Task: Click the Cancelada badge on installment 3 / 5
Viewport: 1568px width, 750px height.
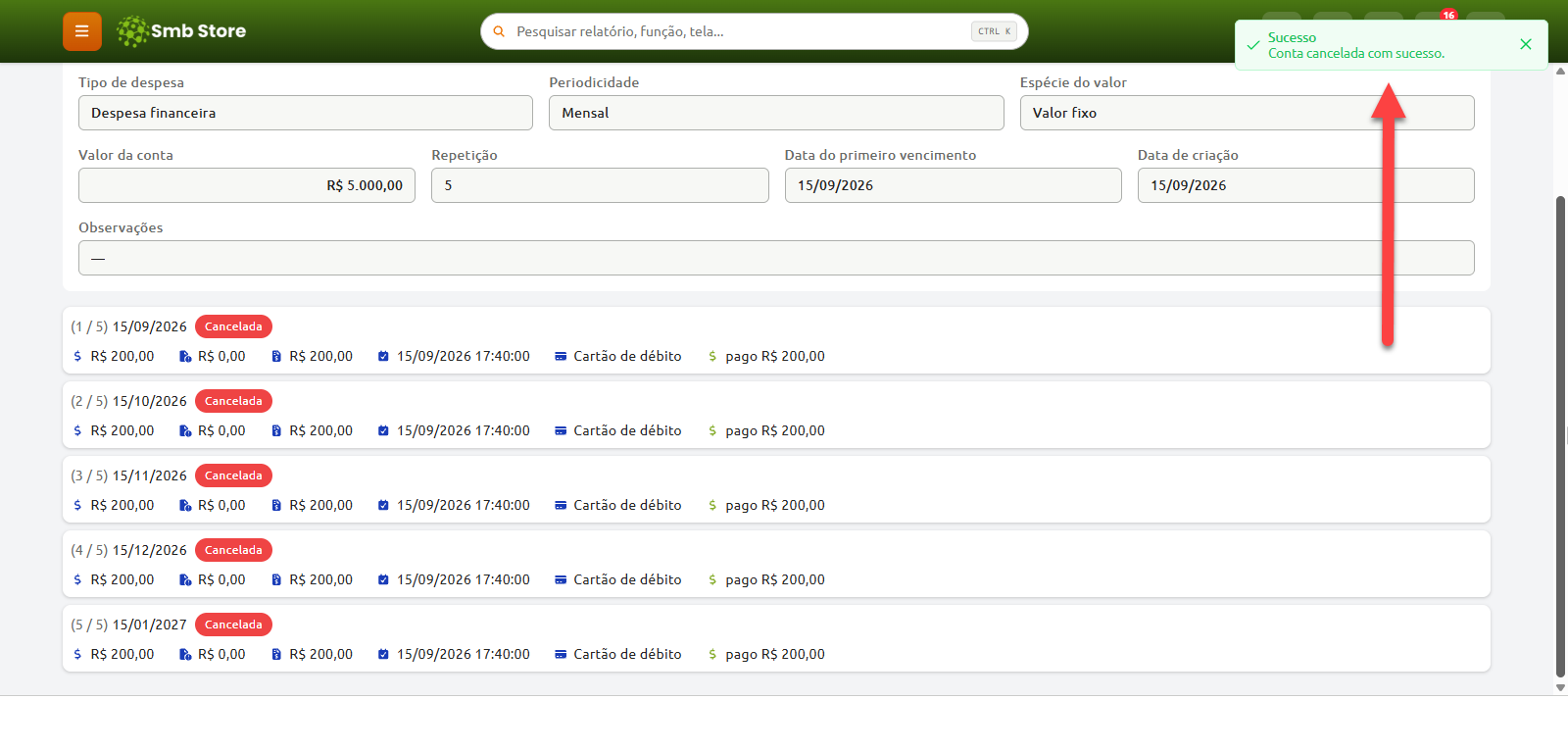Action: point(233,475)
